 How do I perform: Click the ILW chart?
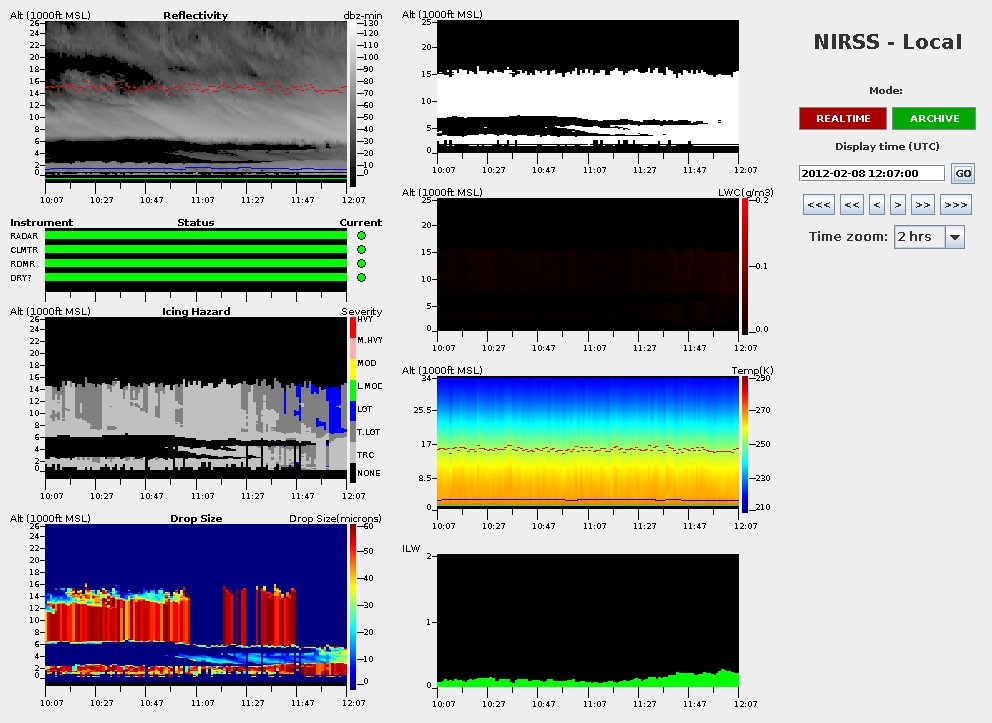tap(587, 620)
